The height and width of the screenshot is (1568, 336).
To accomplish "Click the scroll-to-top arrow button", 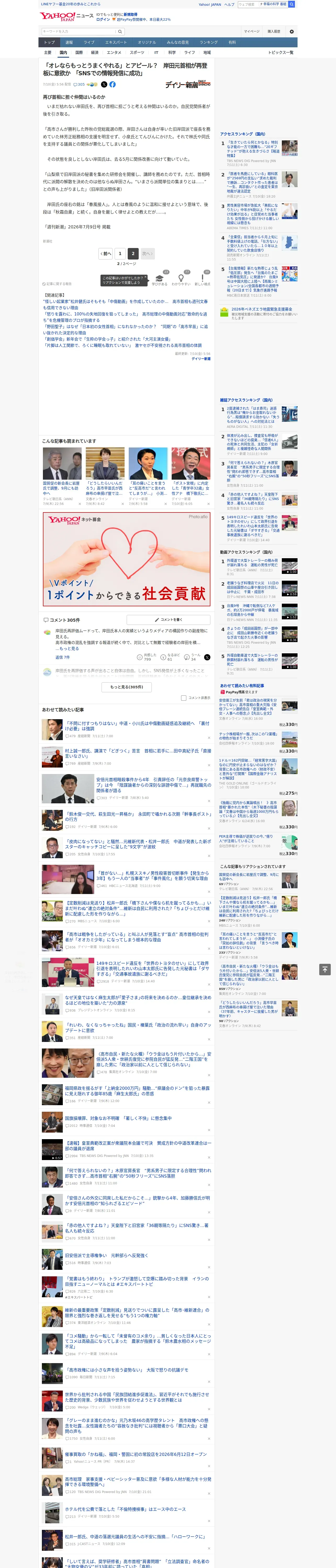I will click(x=325, y=970).
